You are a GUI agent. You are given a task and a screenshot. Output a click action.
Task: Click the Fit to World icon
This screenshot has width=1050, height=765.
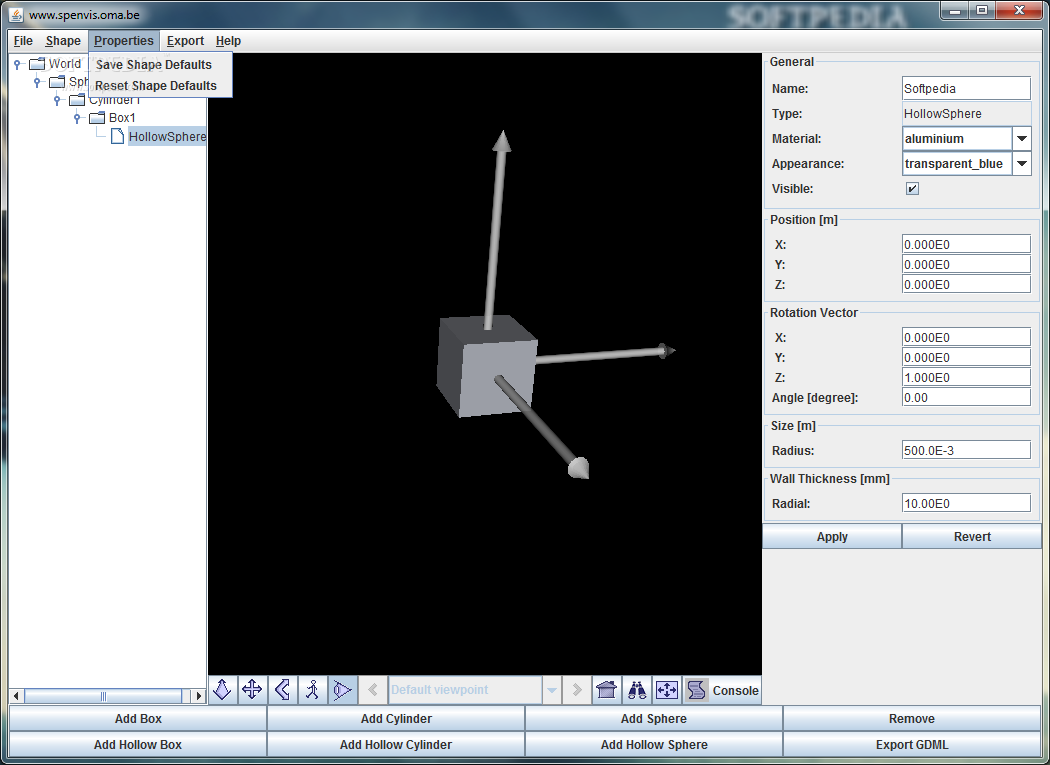tap(667, 689)
